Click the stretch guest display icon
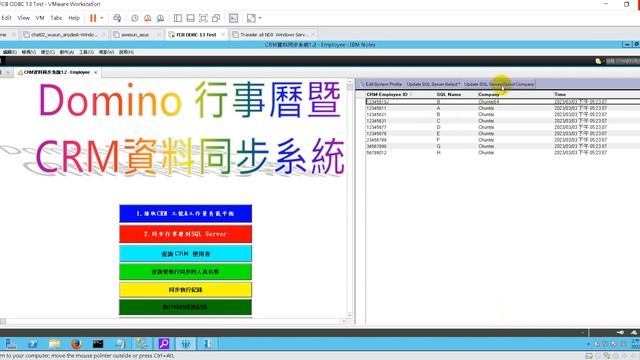 (251, 18)
